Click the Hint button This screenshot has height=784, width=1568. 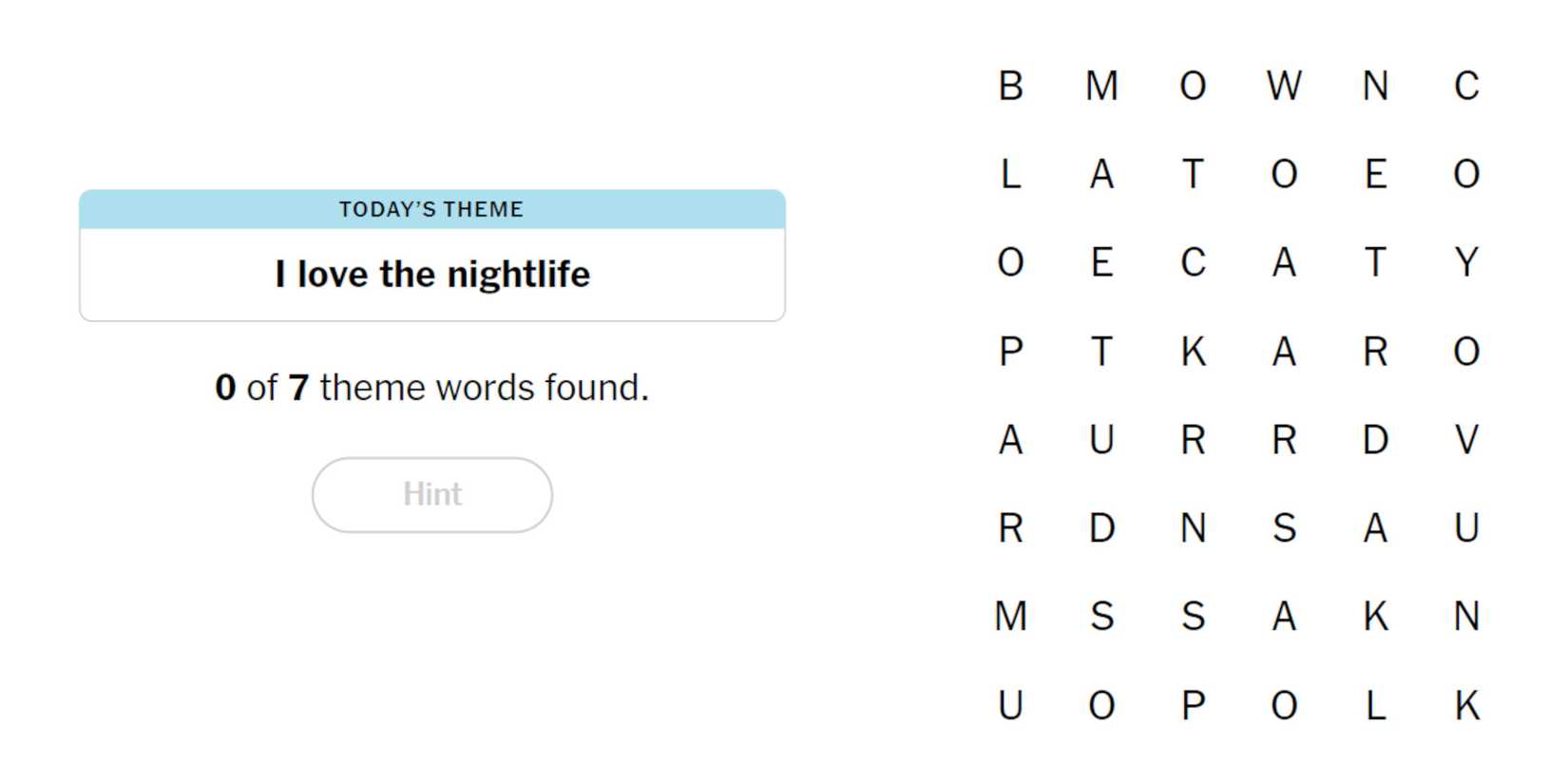click(x=431, y=494)
